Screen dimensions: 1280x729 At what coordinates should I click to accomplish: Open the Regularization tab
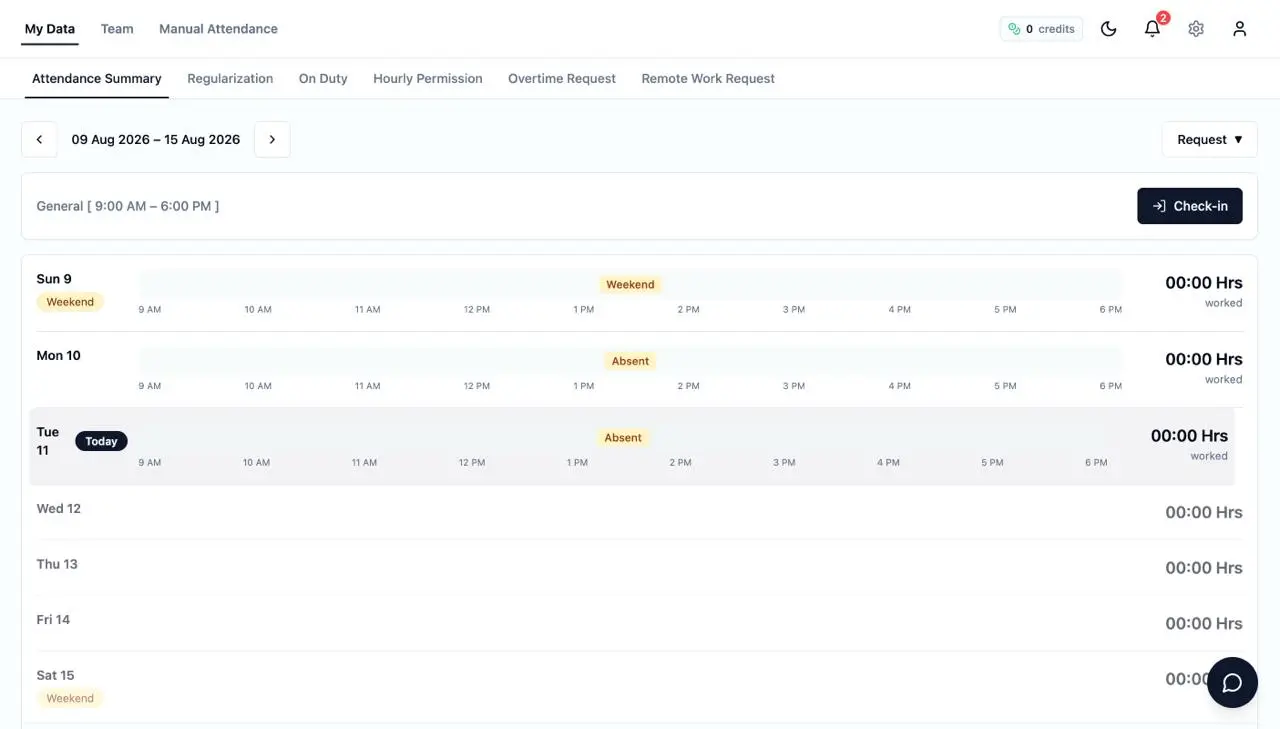(x=230, y=78)
